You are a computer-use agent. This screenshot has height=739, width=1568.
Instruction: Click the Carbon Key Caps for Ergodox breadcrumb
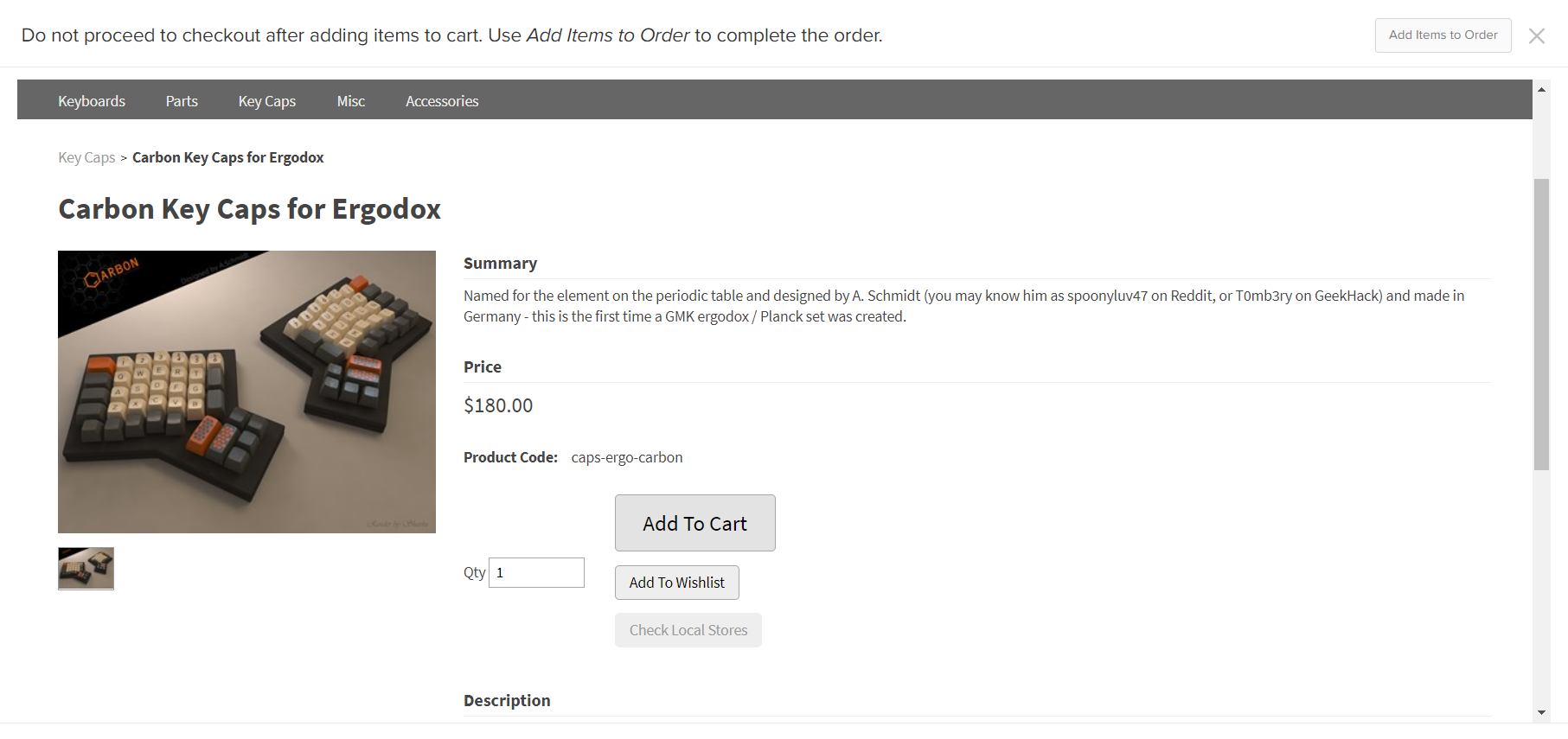(228, 157)
